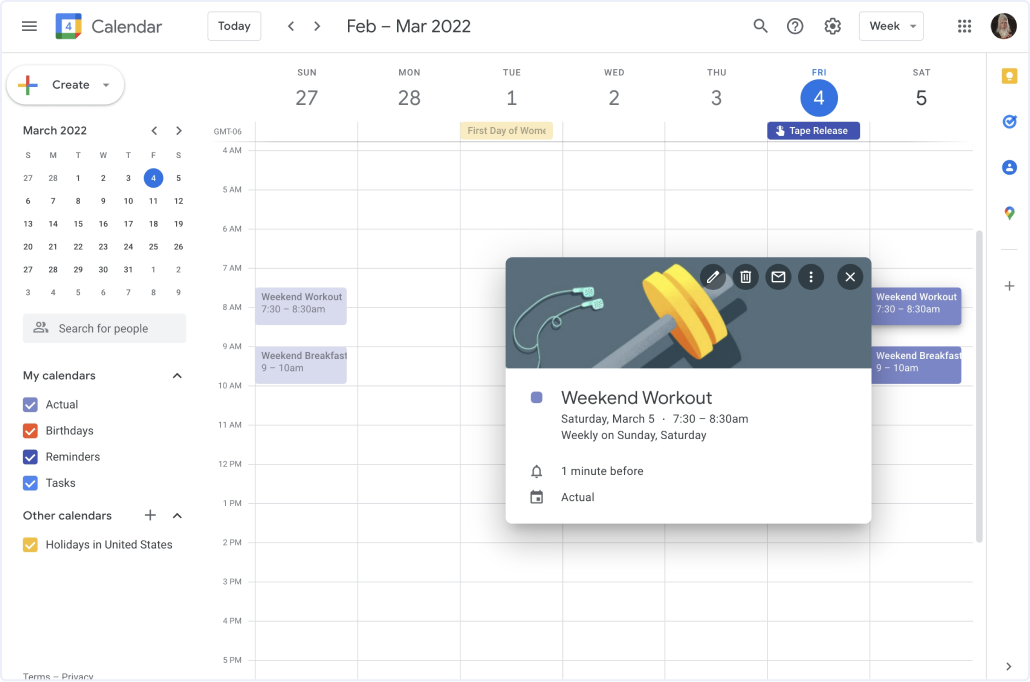Click the calendar grid vertical scrollbar
This screenshot has width=1030, height=682.
[x=979, y=386]
